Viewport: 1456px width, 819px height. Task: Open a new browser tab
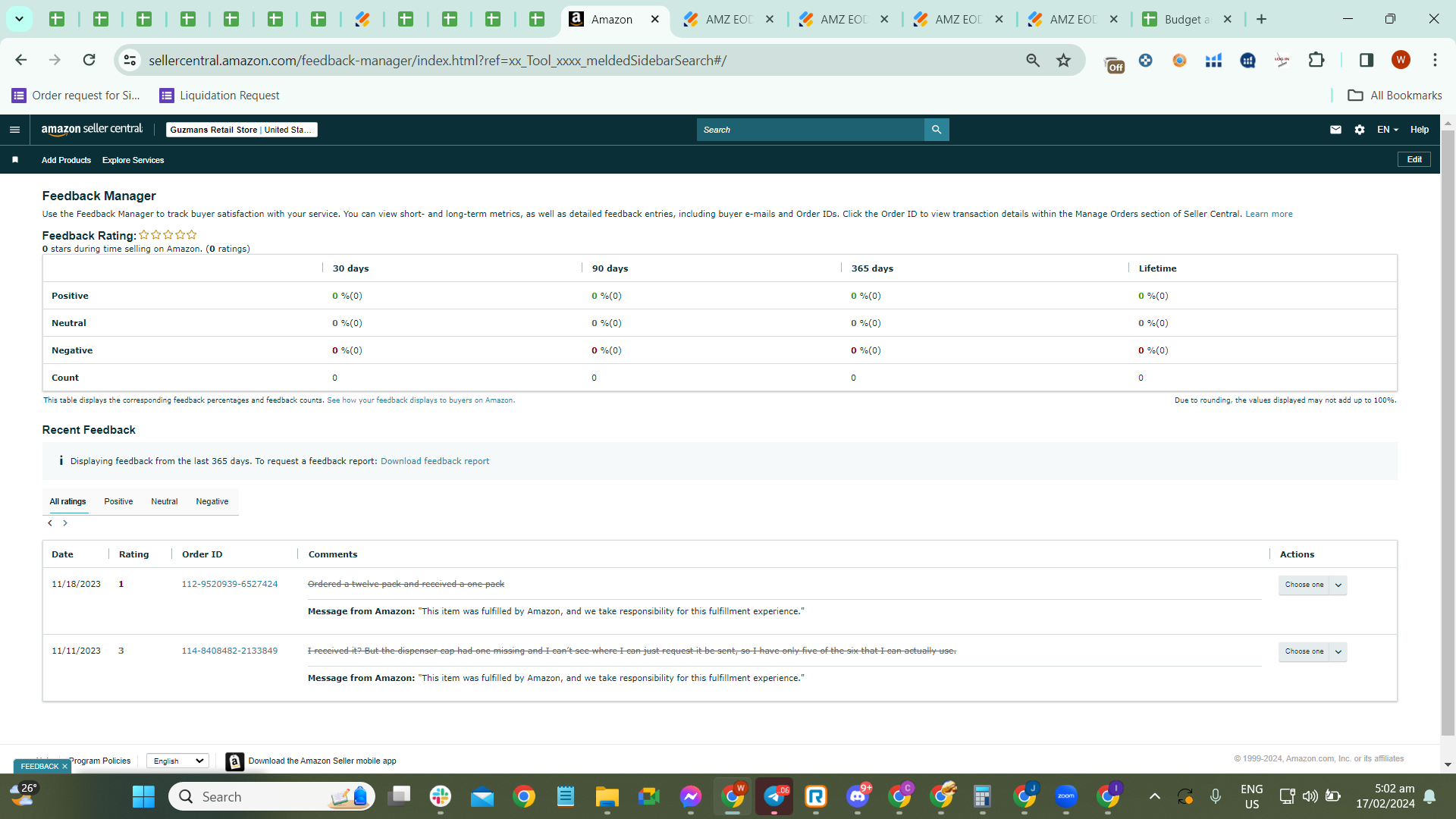pos(1261,19)
